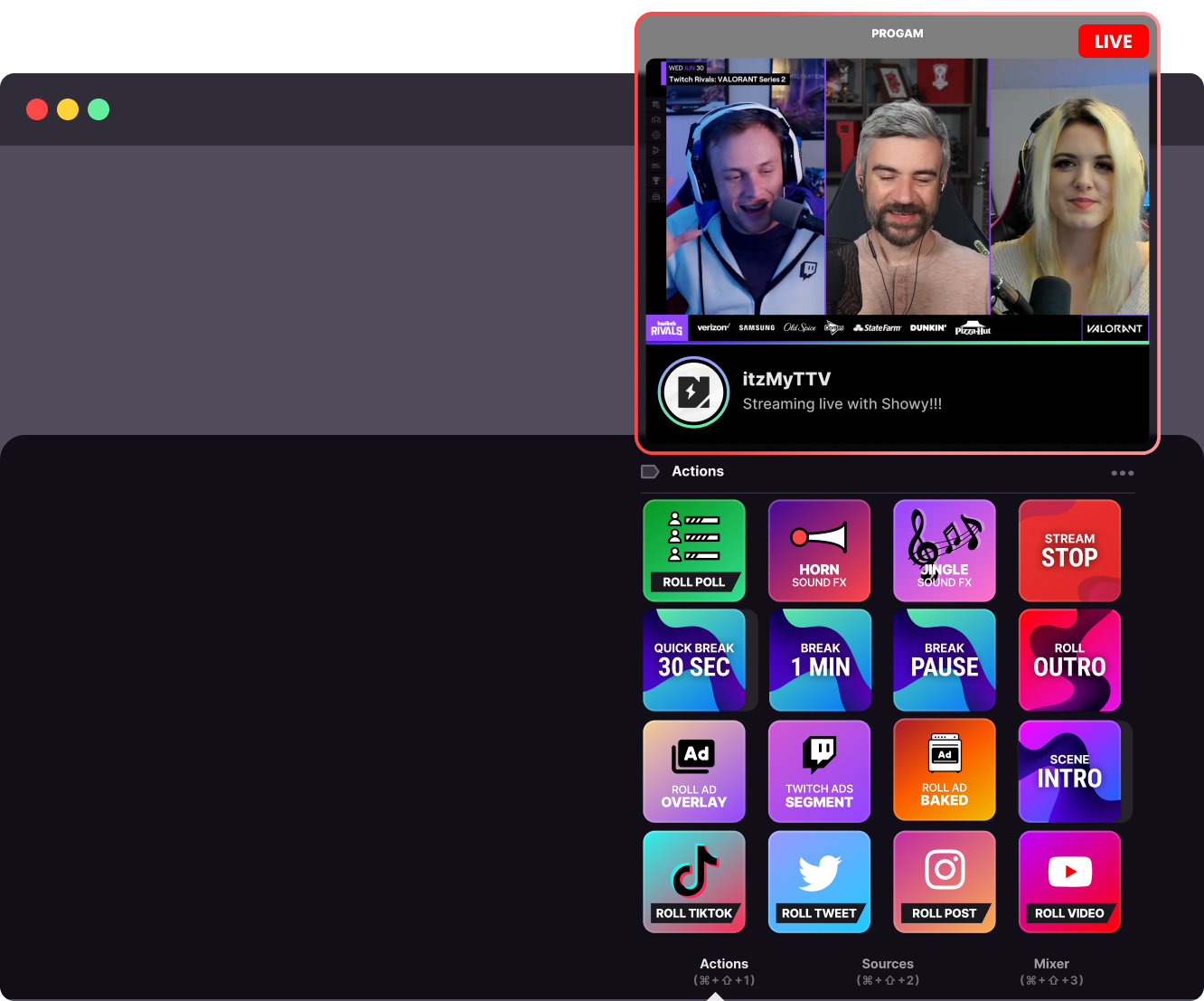Trigger the Roll Poll action

coord(693,551)
